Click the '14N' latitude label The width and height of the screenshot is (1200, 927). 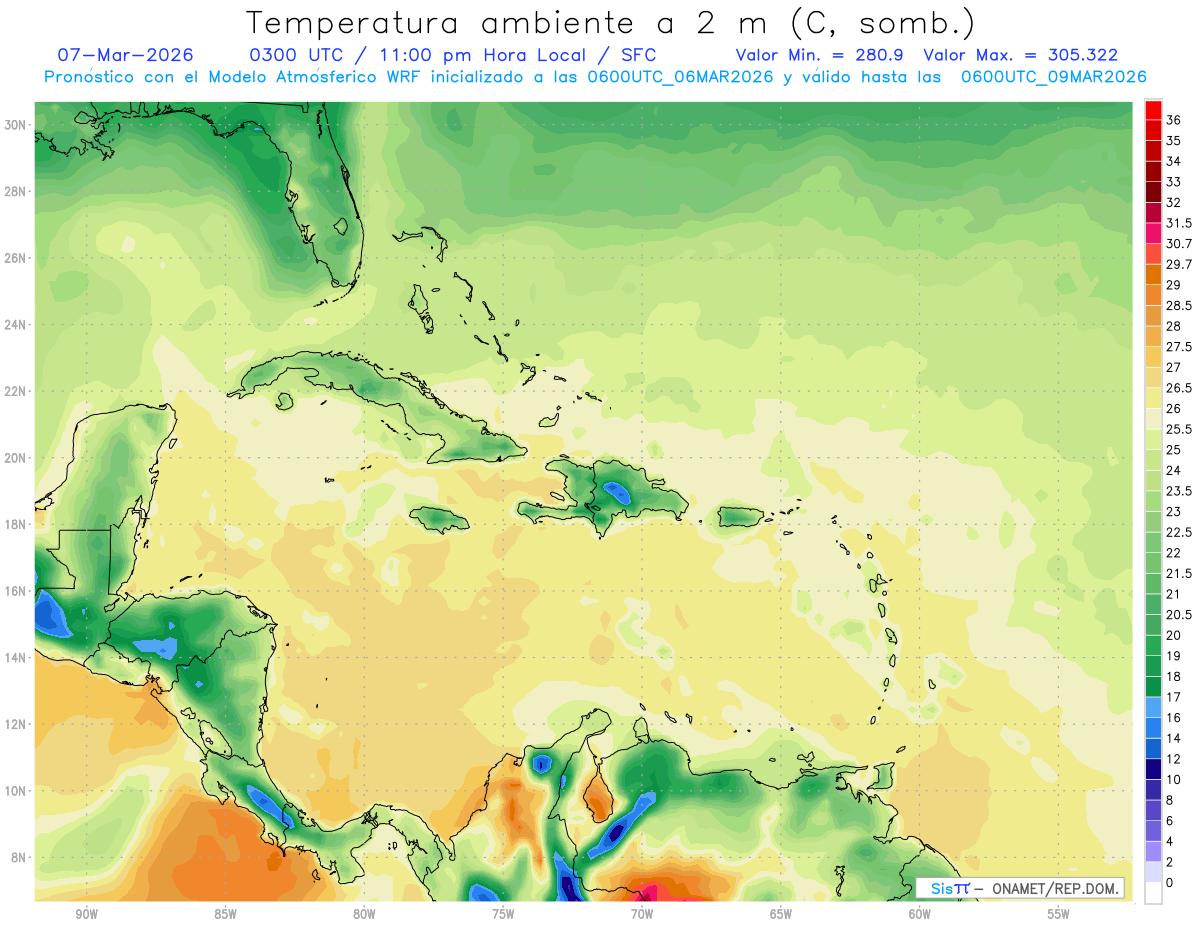tap(15, 657)
